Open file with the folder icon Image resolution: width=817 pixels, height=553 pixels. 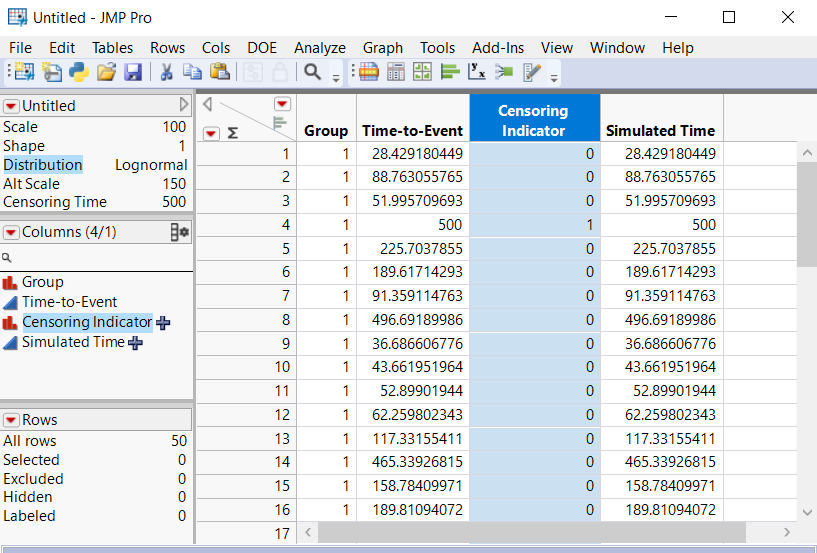pos(106,71)
